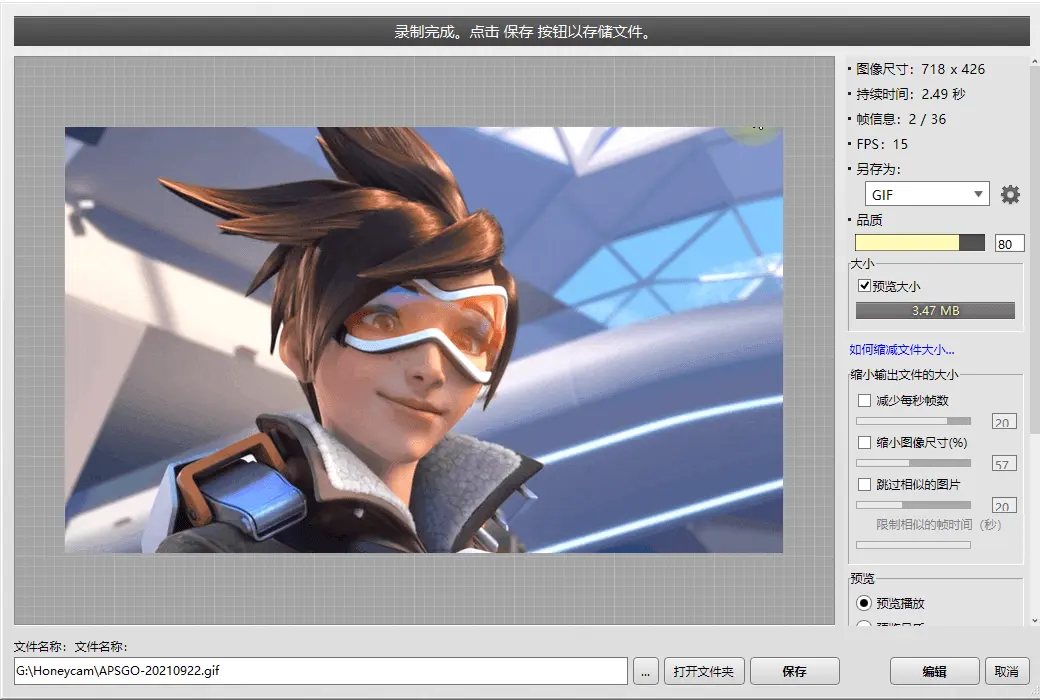This screenshot has width=1040, height=700.
Task: Click the FPS reduction value box 20
Action: 1004,421
